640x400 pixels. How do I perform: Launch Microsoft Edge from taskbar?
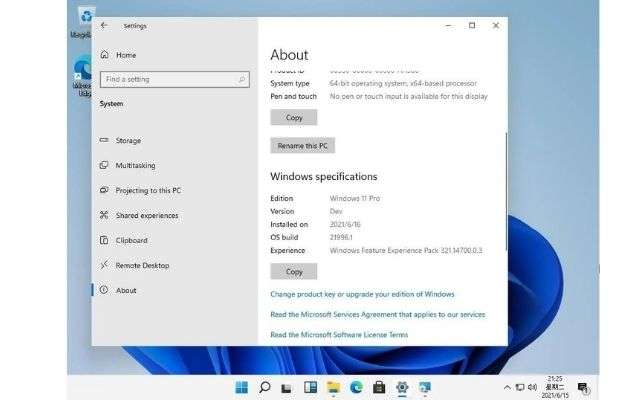pos(356,387)
